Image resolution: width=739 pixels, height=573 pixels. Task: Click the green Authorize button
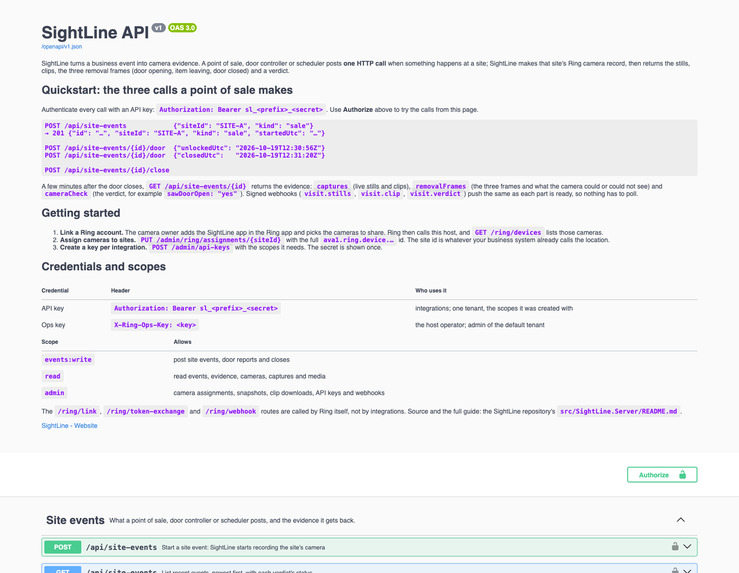(662, 475)
